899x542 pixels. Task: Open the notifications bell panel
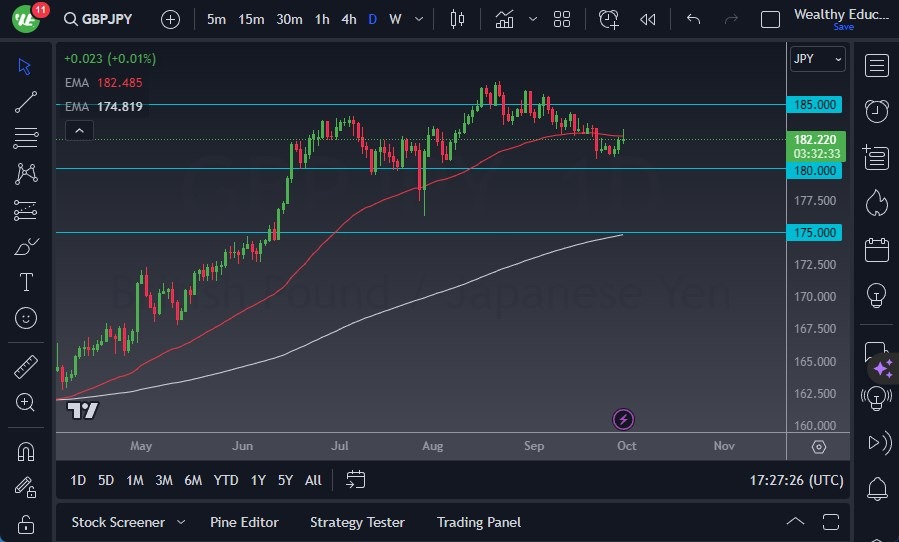(x=877, y=489)
